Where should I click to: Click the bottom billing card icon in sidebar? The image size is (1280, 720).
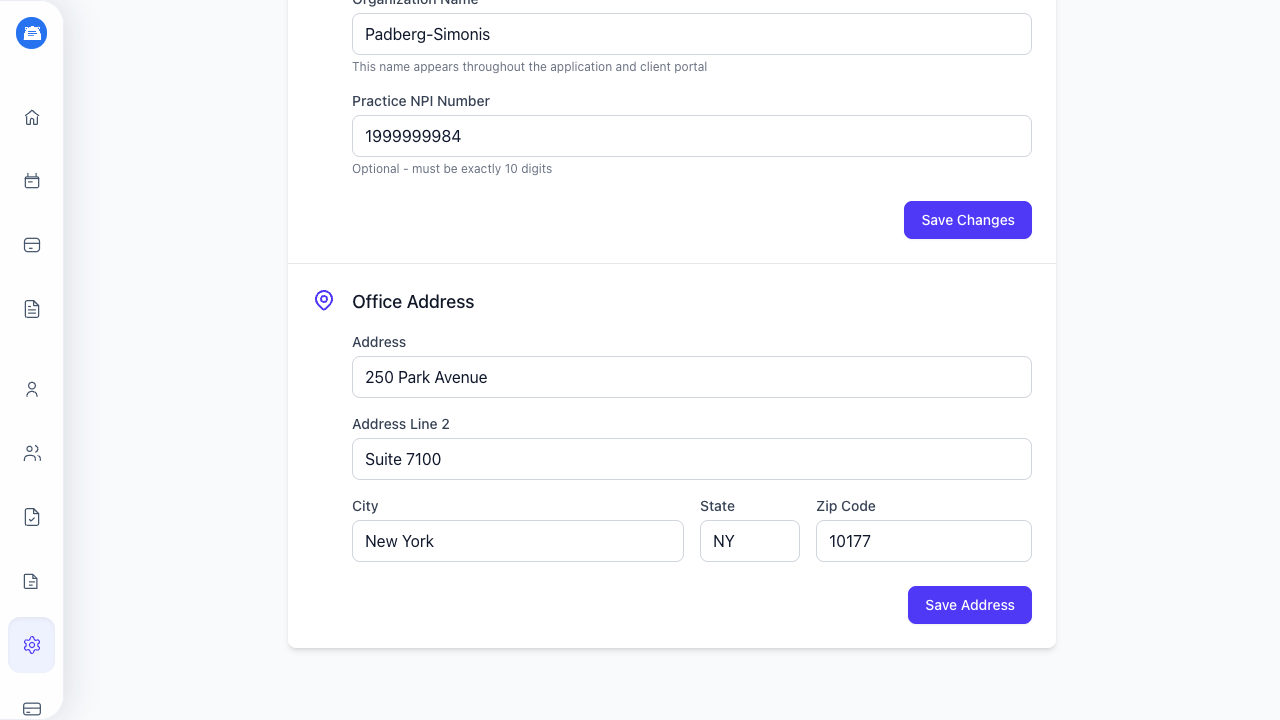(x=31, y=709)
